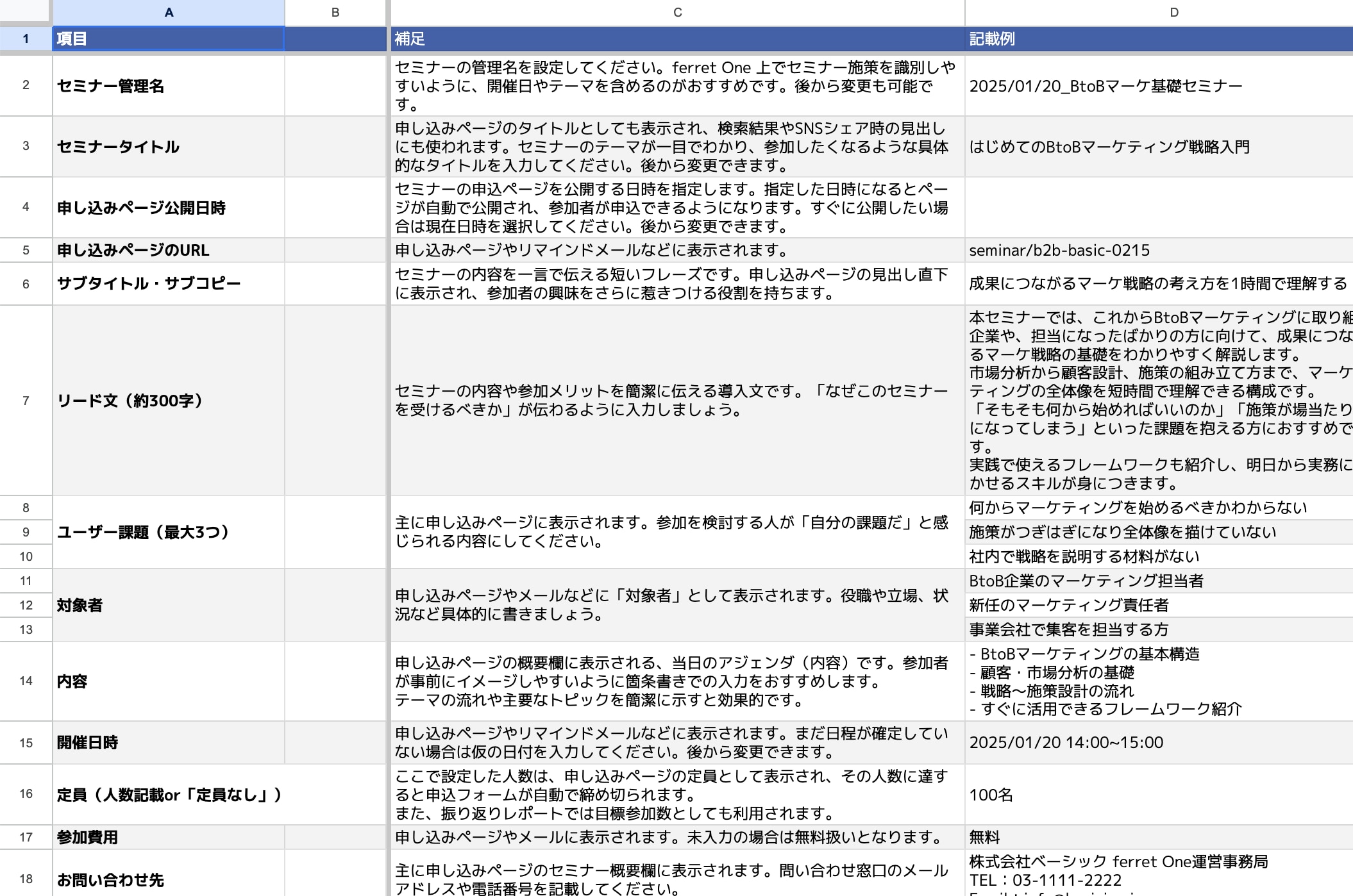Click the 100名 example cell

click(1158, 795)
